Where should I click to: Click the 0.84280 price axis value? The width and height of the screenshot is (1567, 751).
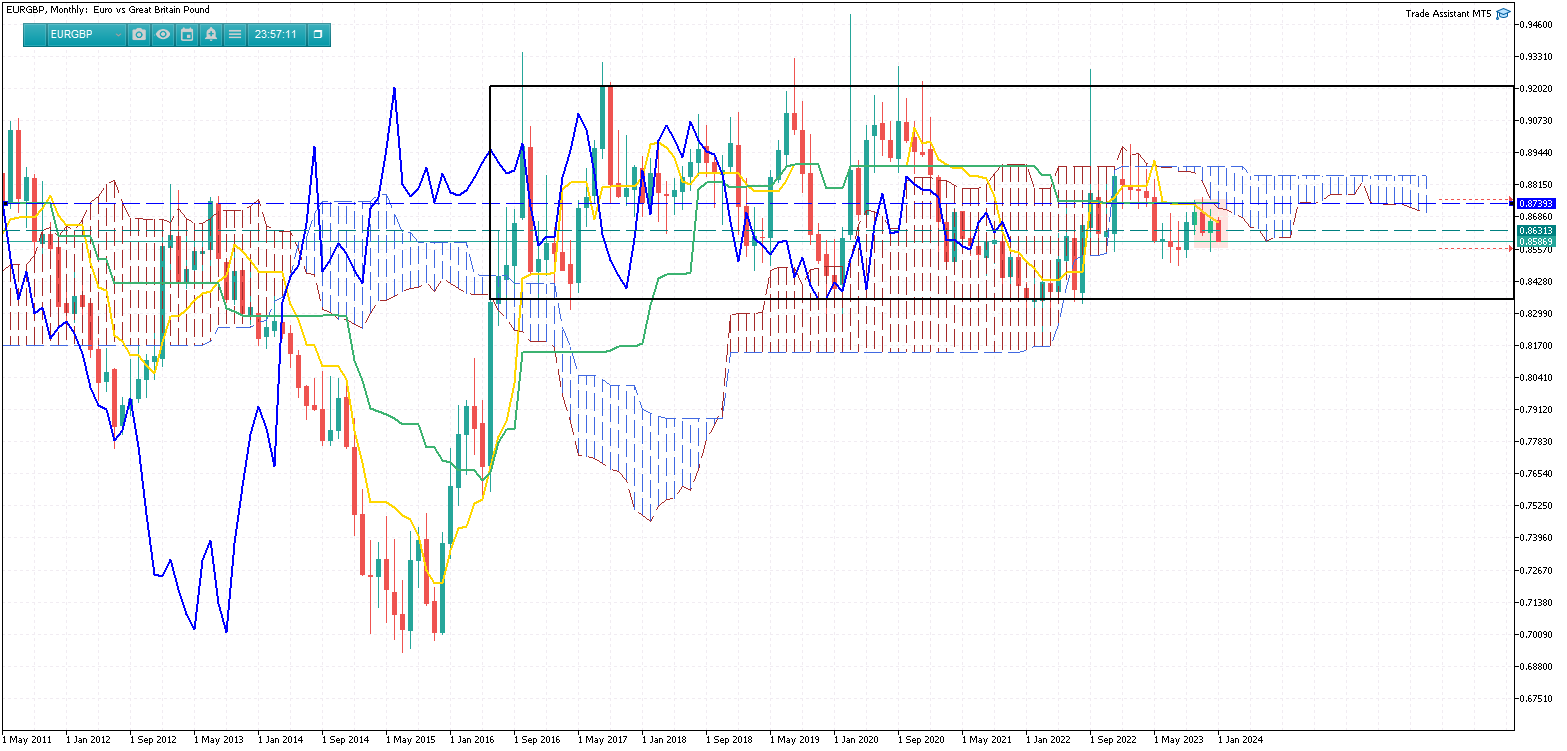click(1537, 282)
